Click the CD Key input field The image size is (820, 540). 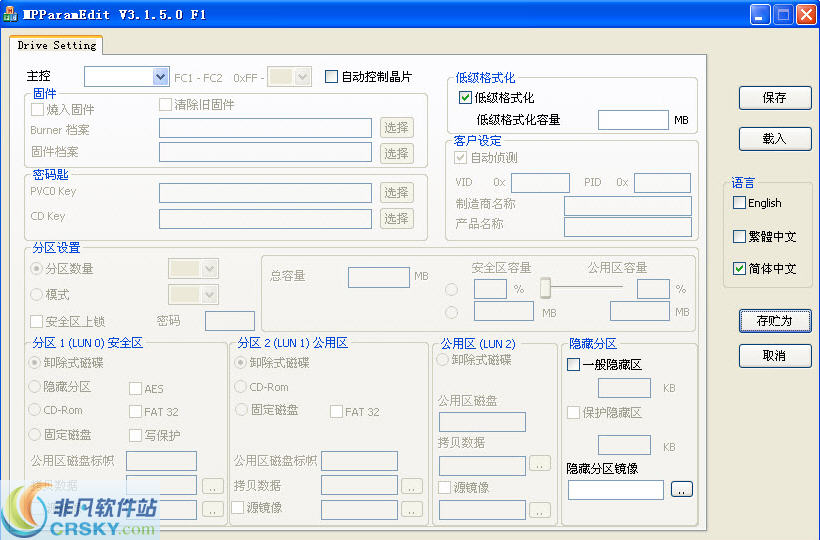click(x=265, y=219)
